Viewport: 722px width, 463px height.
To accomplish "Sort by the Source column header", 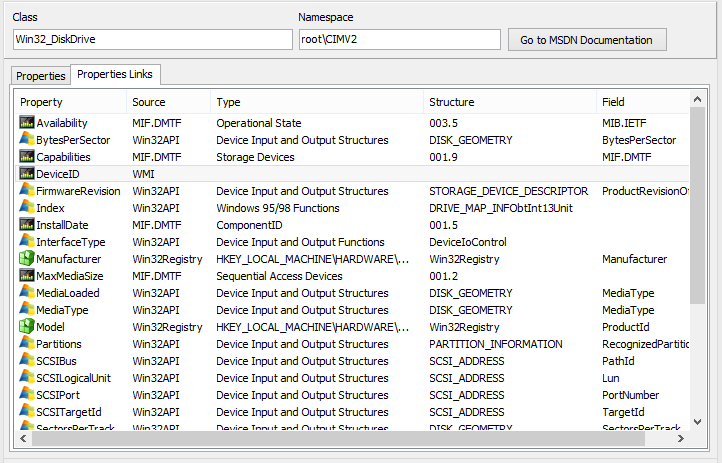I will pos(168,102).
